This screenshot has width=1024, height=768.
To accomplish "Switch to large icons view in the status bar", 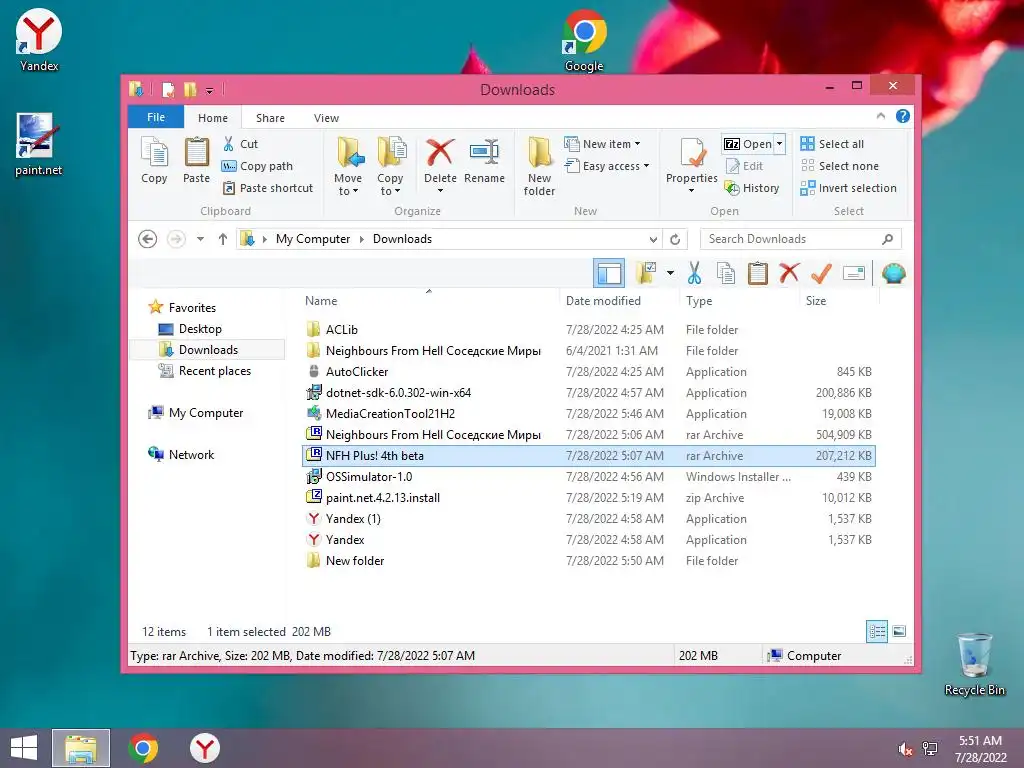I will click(899, 631).
